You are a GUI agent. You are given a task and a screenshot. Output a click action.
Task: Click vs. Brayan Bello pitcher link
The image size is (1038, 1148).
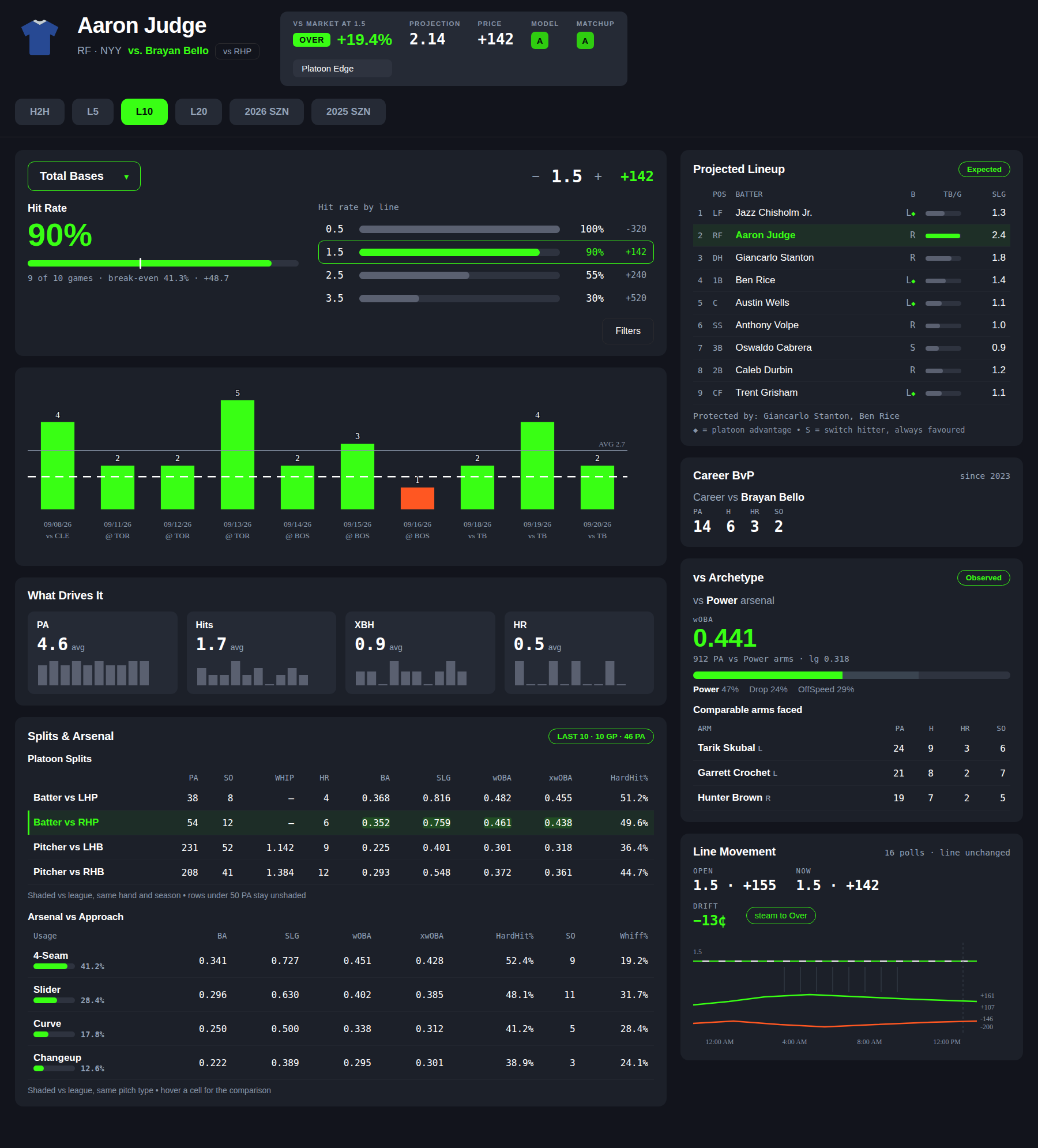tap(168, 51)
